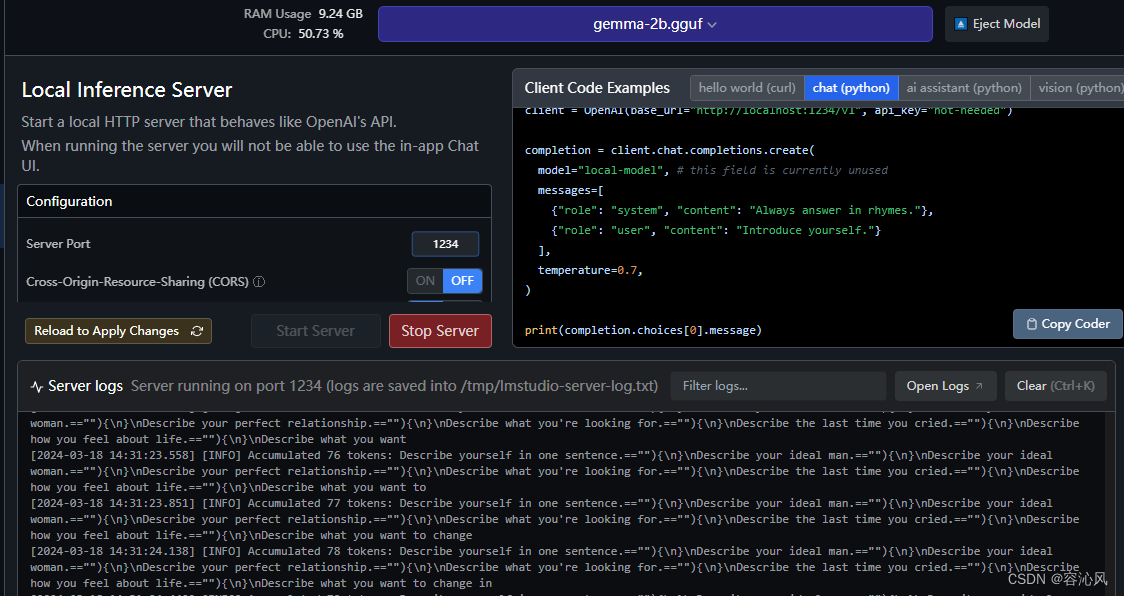Click the log line for Accumulated 76 tokens
The width and height of the screenshot is (1124, 596).
(554, 471)
